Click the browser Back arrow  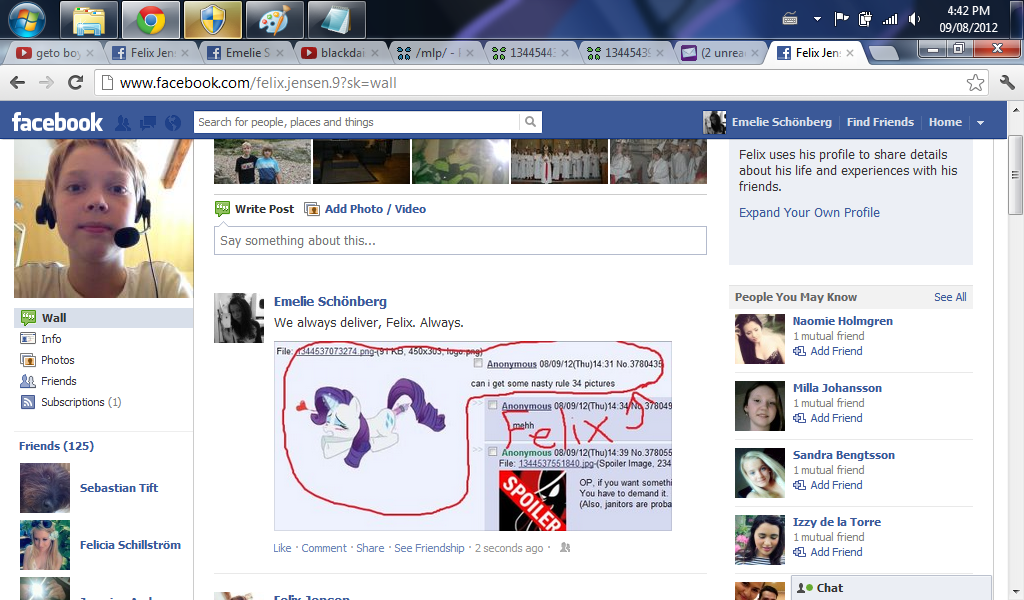pyautogui.click(x=18, y=82)
